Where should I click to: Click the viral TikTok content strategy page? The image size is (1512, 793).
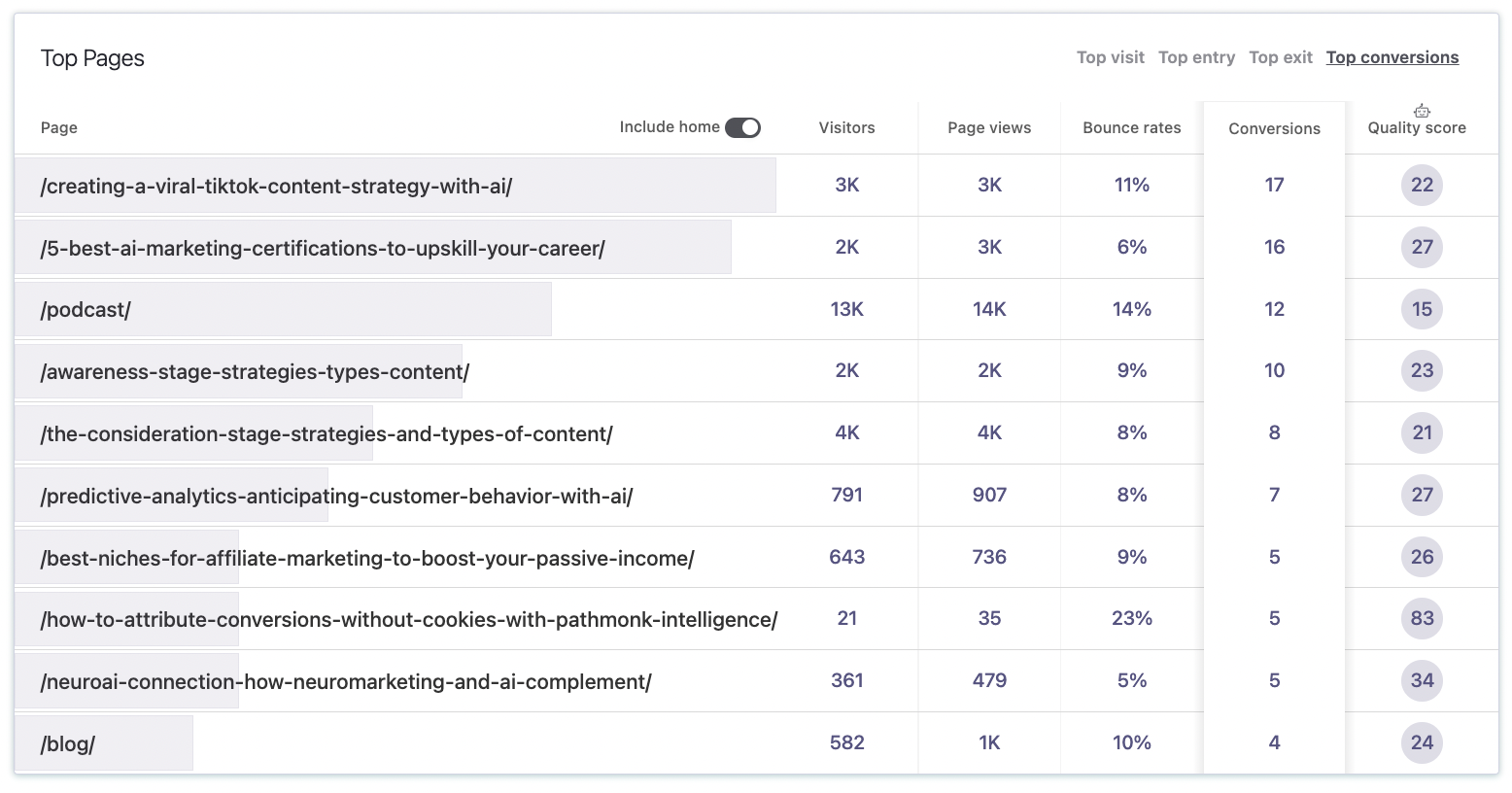276,186
